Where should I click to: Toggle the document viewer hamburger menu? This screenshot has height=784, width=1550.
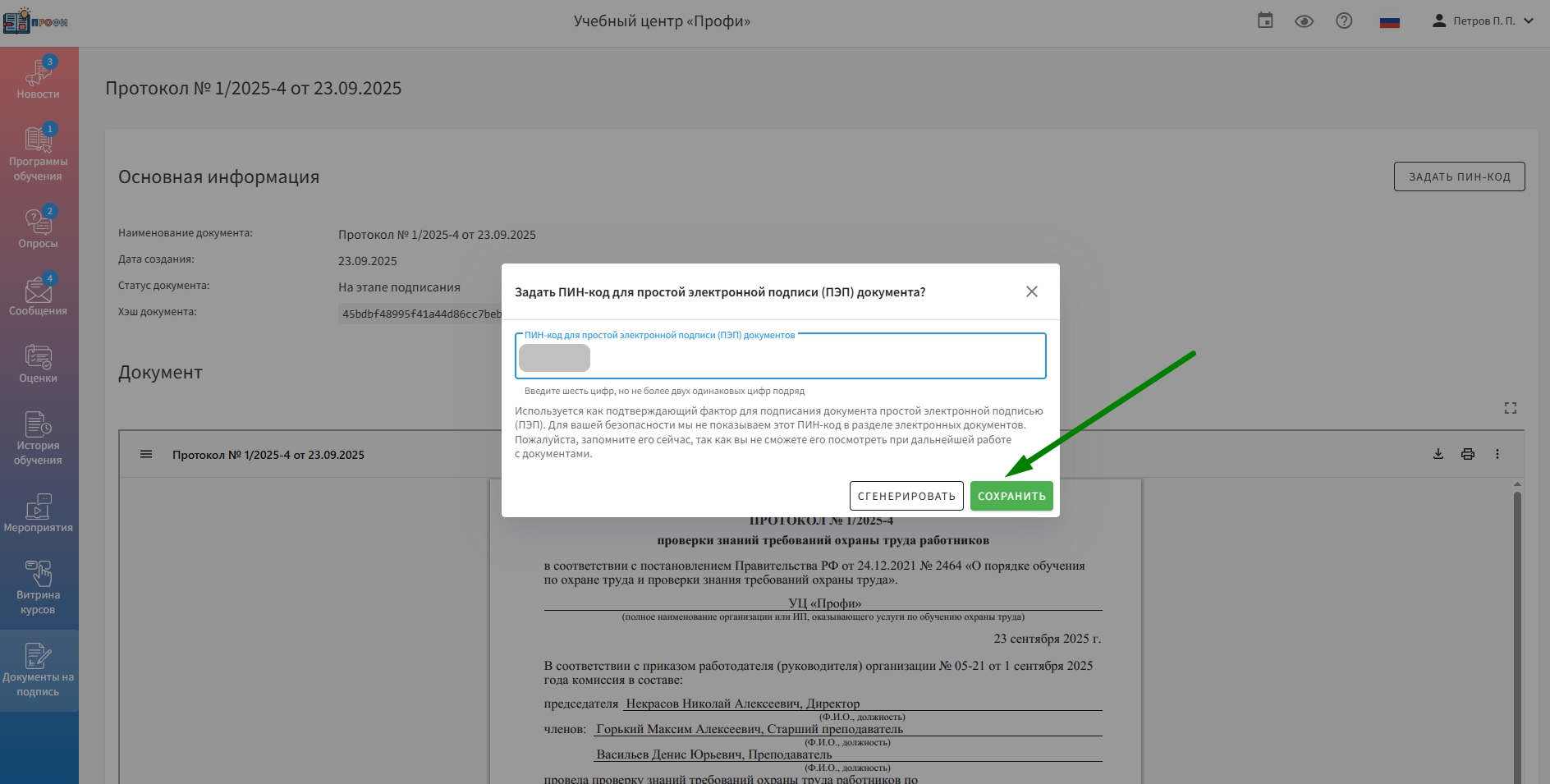click(x=146, y=454)
